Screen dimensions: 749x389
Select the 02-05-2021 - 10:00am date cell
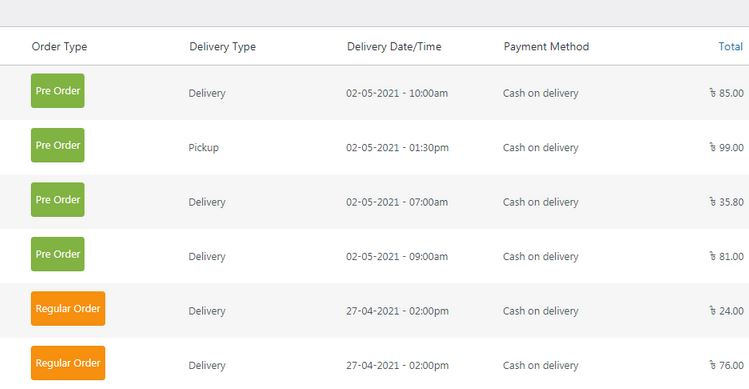point(397,93)
